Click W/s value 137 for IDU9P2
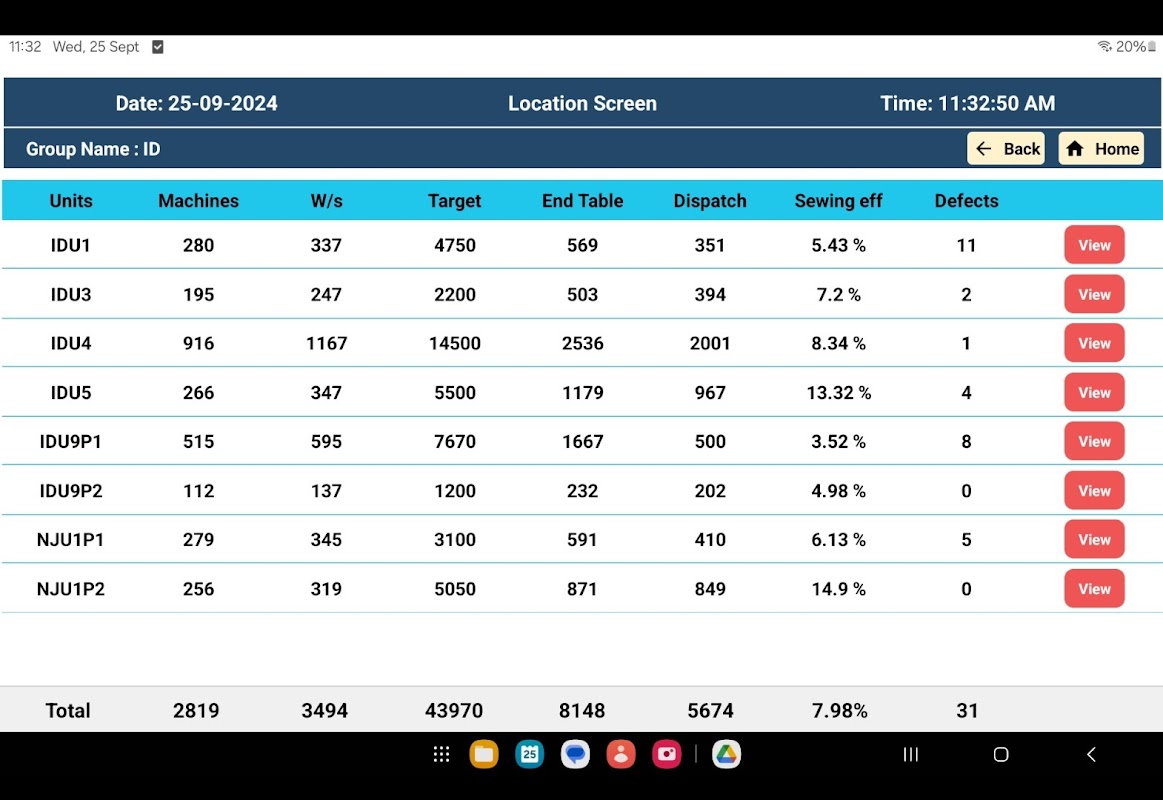 [326, 491]
